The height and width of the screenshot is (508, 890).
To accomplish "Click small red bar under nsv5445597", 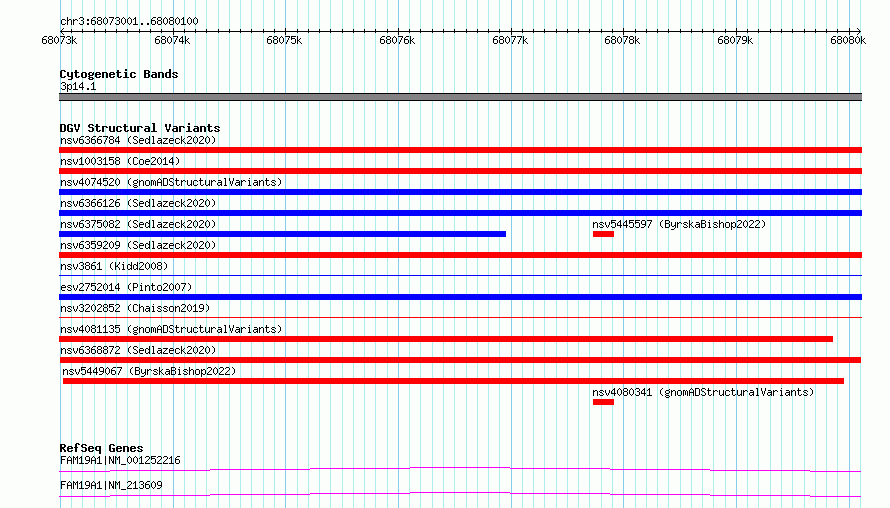I will [603, 234].
